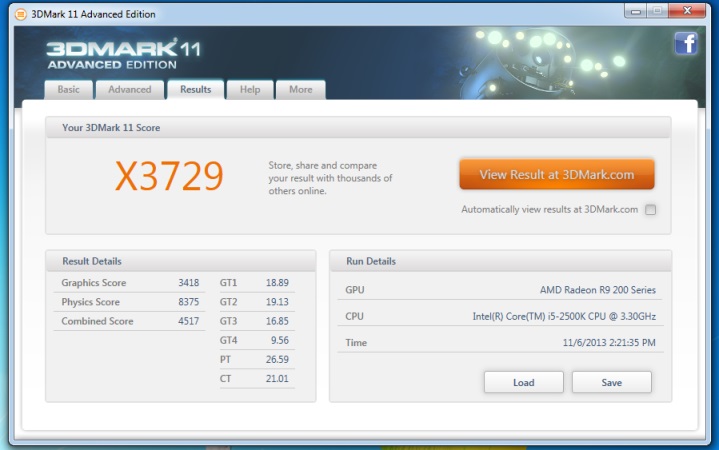
Task: Click the 3DMark app icon in title bar
Action: 20,14
